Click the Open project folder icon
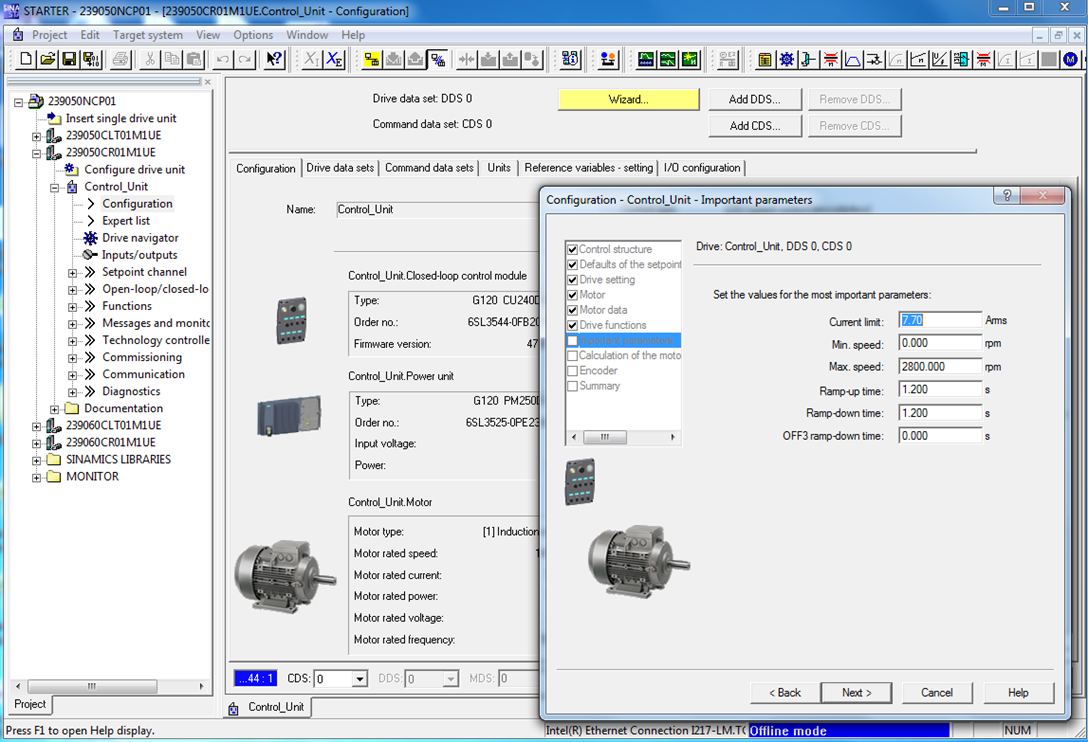 tap(48, 60)
